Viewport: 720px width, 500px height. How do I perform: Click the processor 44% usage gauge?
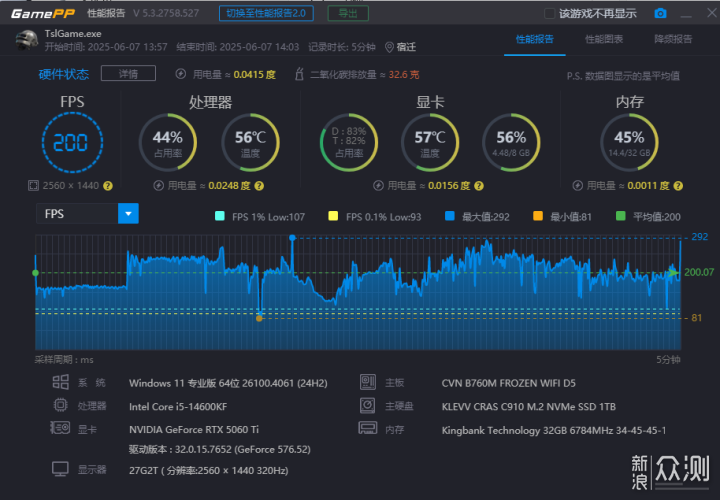[x=168, y=143]
